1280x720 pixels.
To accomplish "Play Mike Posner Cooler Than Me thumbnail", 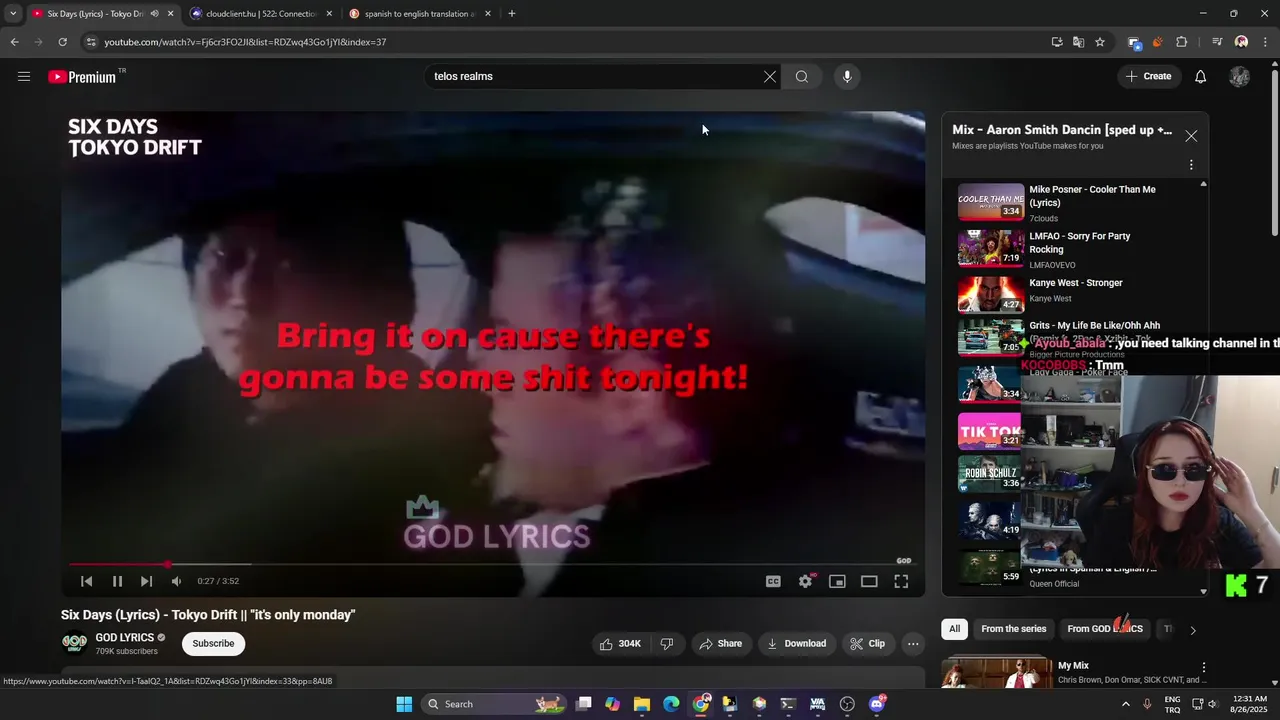I will [x=991, y=201].
